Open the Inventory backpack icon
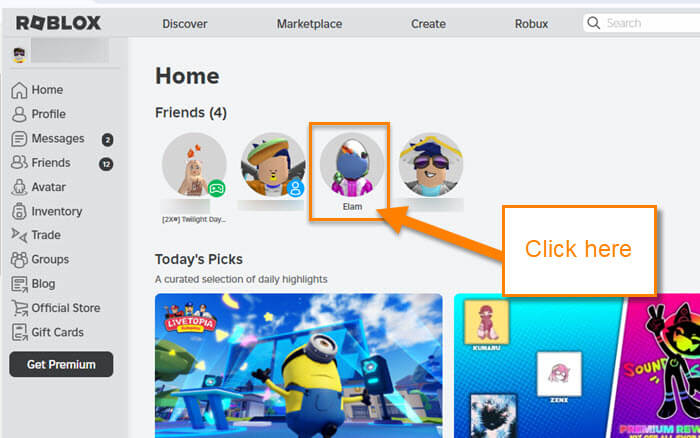The image size is (700, 438). pyautogui.click(x=19, y=211)
